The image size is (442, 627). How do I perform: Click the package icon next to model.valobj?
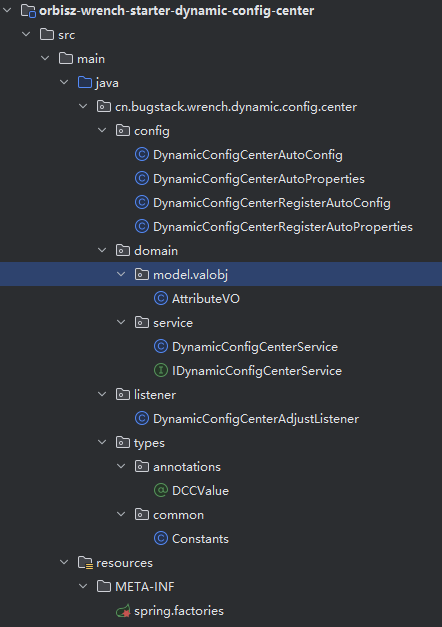click(142, 274)
